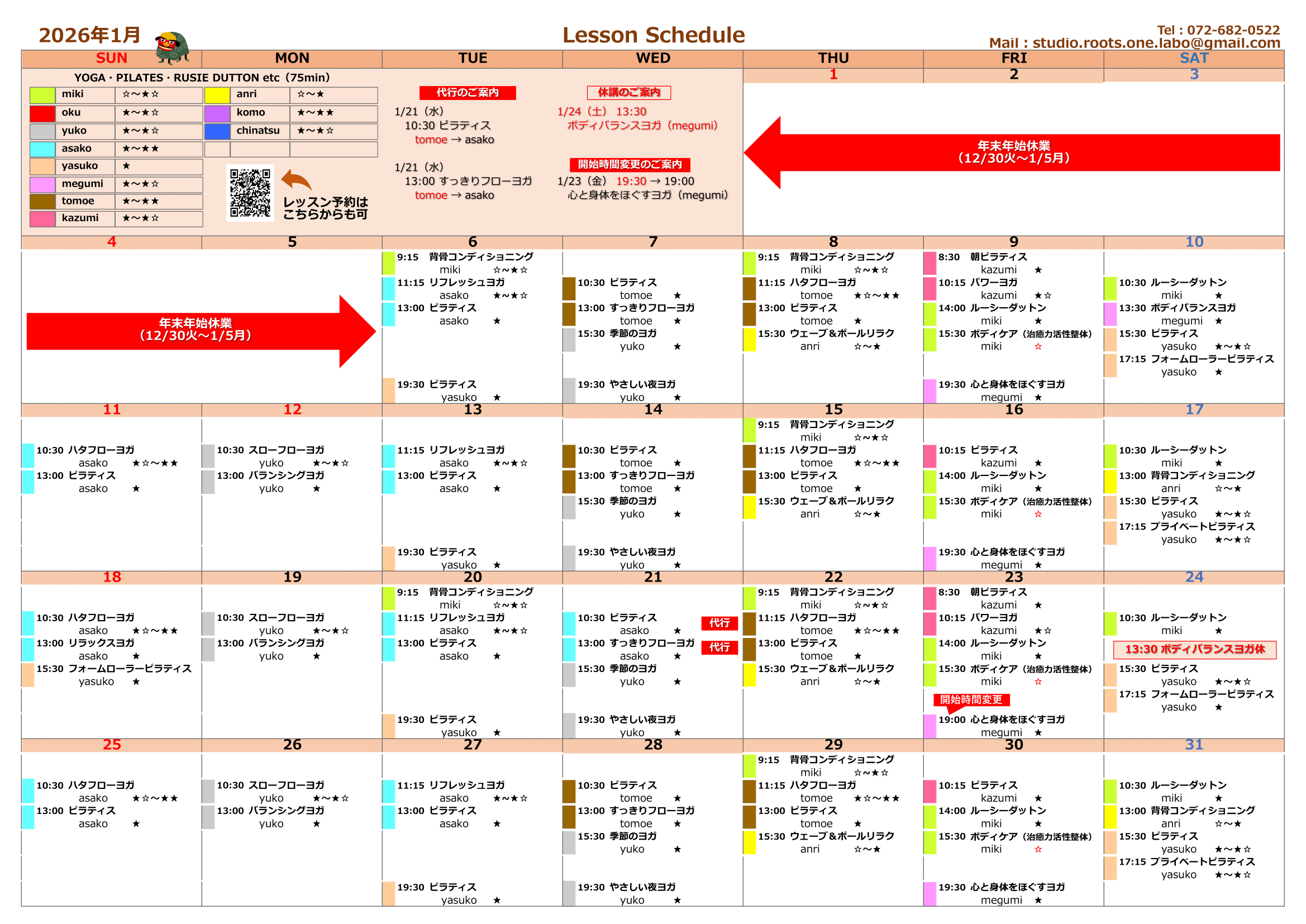
Task: Click the miki lime green legend swatch
Action: coord(42,95)
